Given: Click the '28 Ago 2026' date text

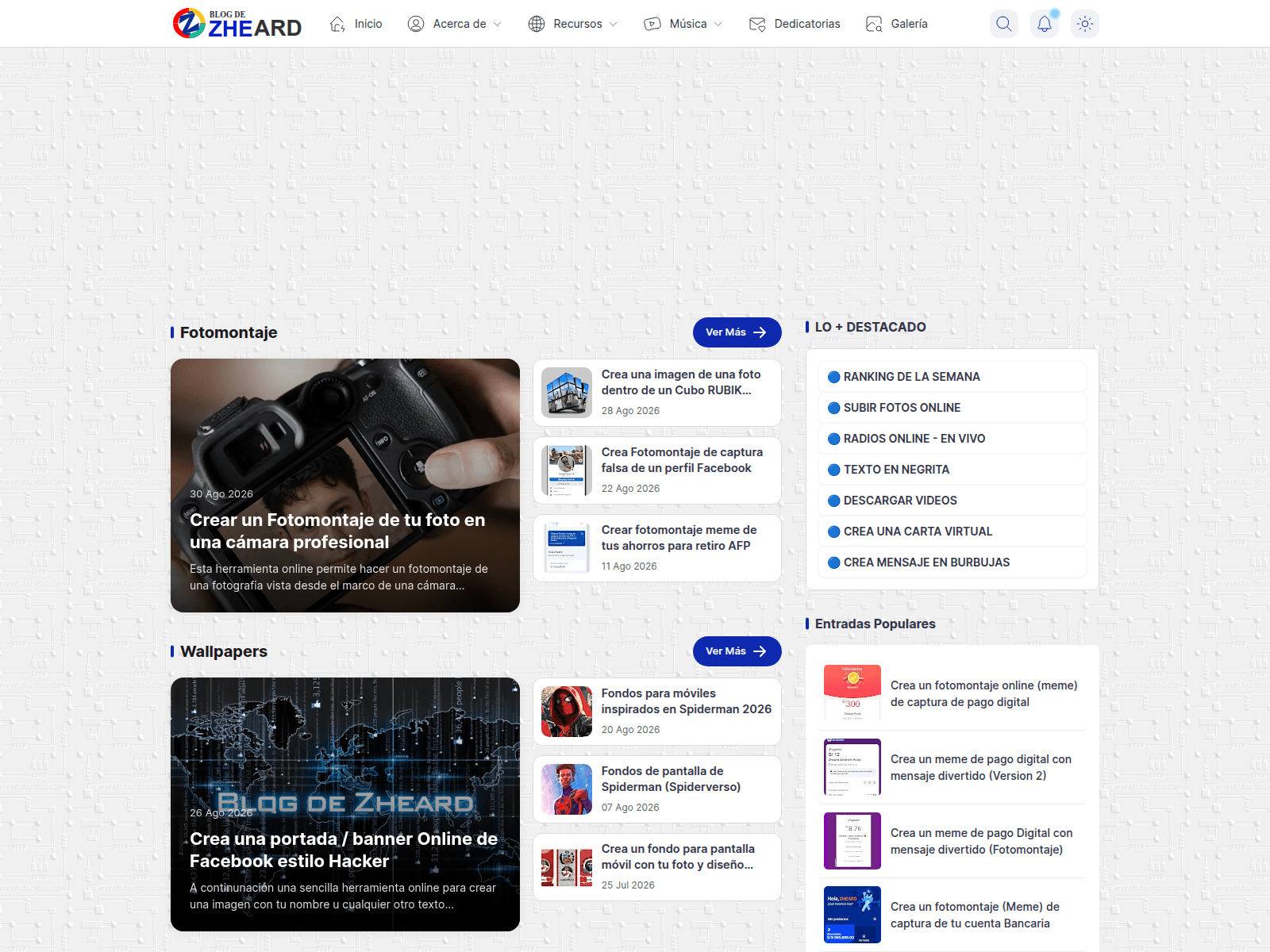Looking at the screenshot, I should 630,411.
